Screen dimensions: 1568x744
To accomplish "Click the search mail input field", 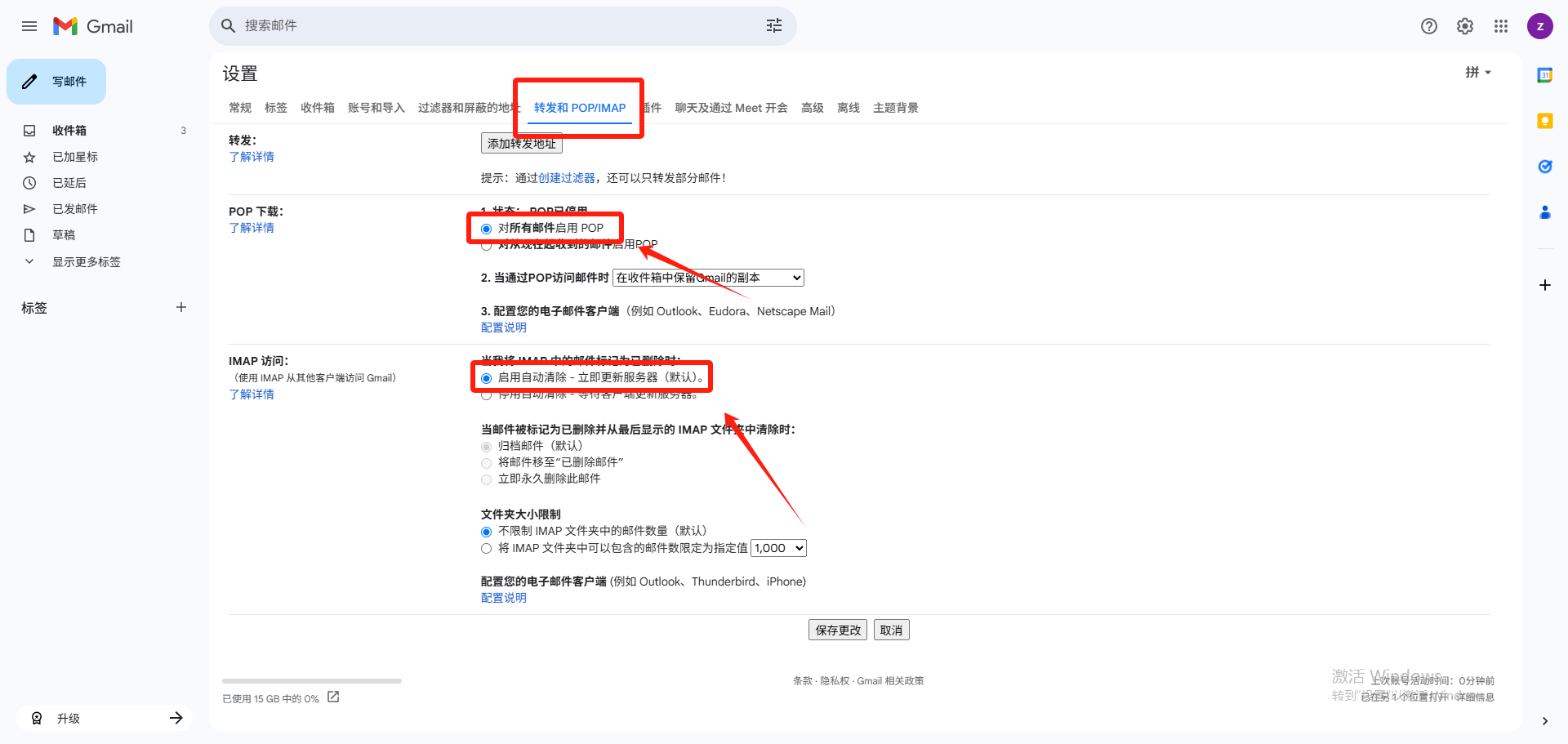I will [490, 26].
